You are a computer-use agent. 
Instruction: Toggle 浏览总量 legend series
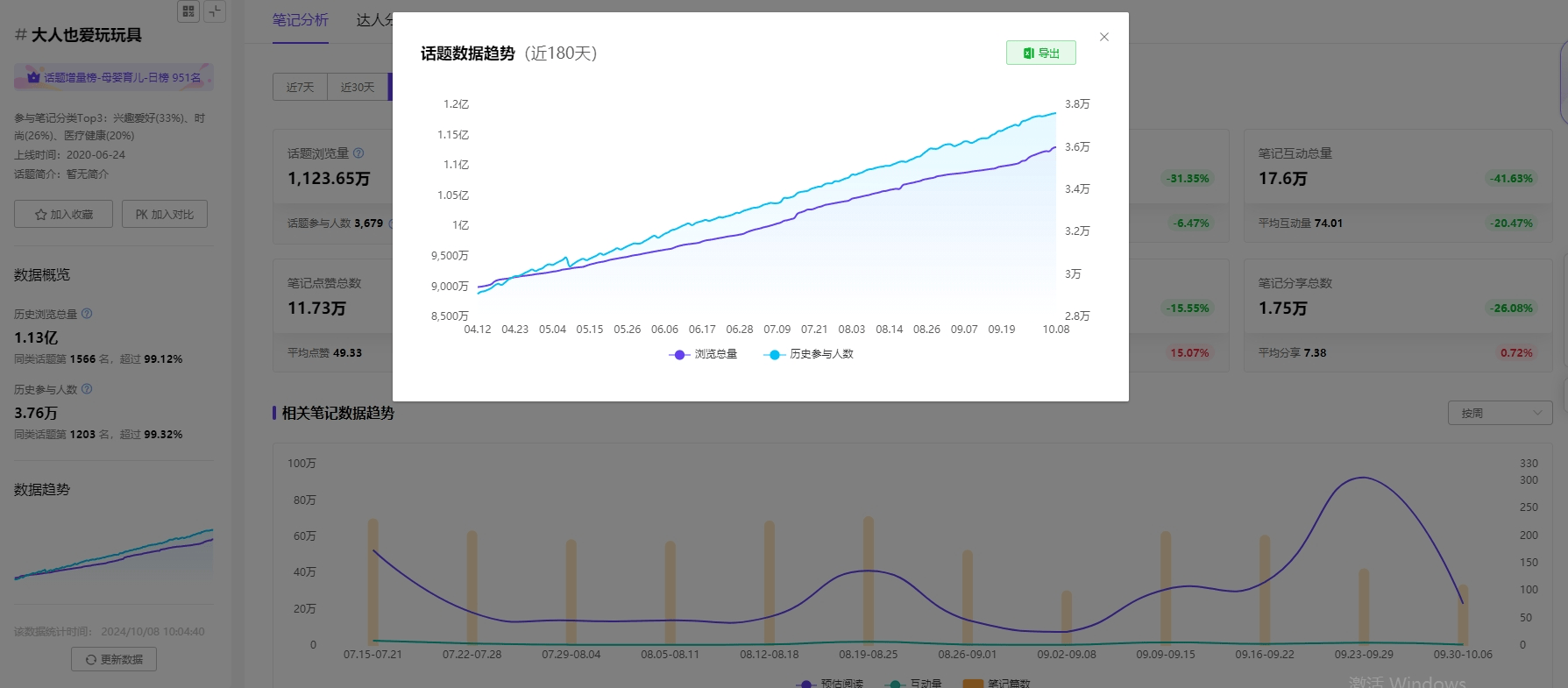click(x=703, y=354)
